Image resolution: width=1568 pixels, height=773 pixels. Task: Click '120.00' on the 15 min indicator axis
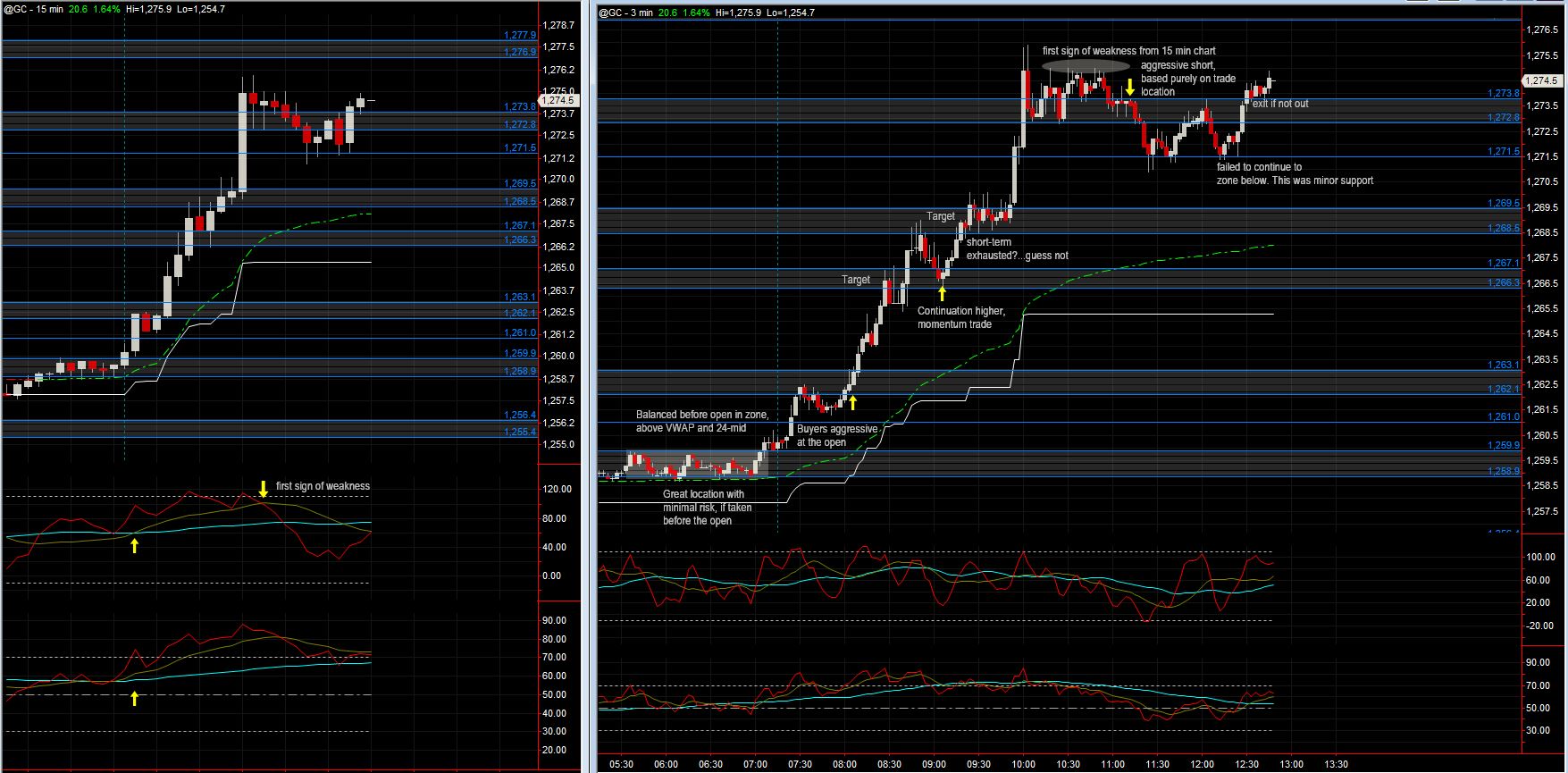[558, 489]
